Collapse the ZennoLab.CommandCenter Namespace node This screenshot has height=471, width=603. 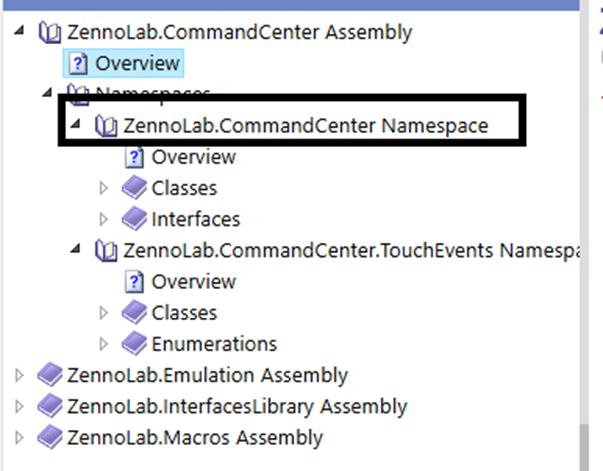(77, 126)
